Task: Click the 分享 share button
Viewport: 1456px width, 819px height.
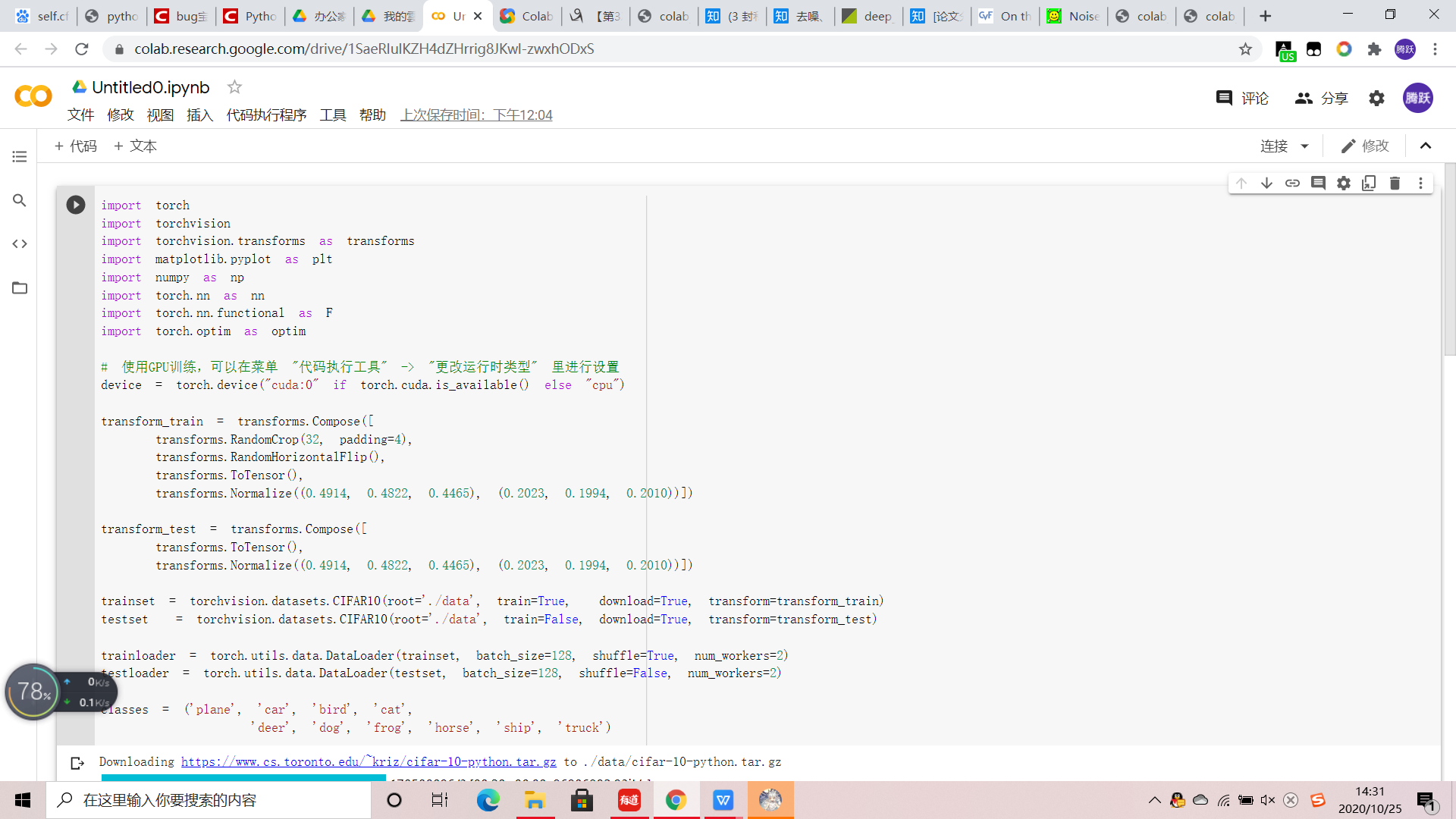Action: pyautogui.click(x=1321, y=98)
